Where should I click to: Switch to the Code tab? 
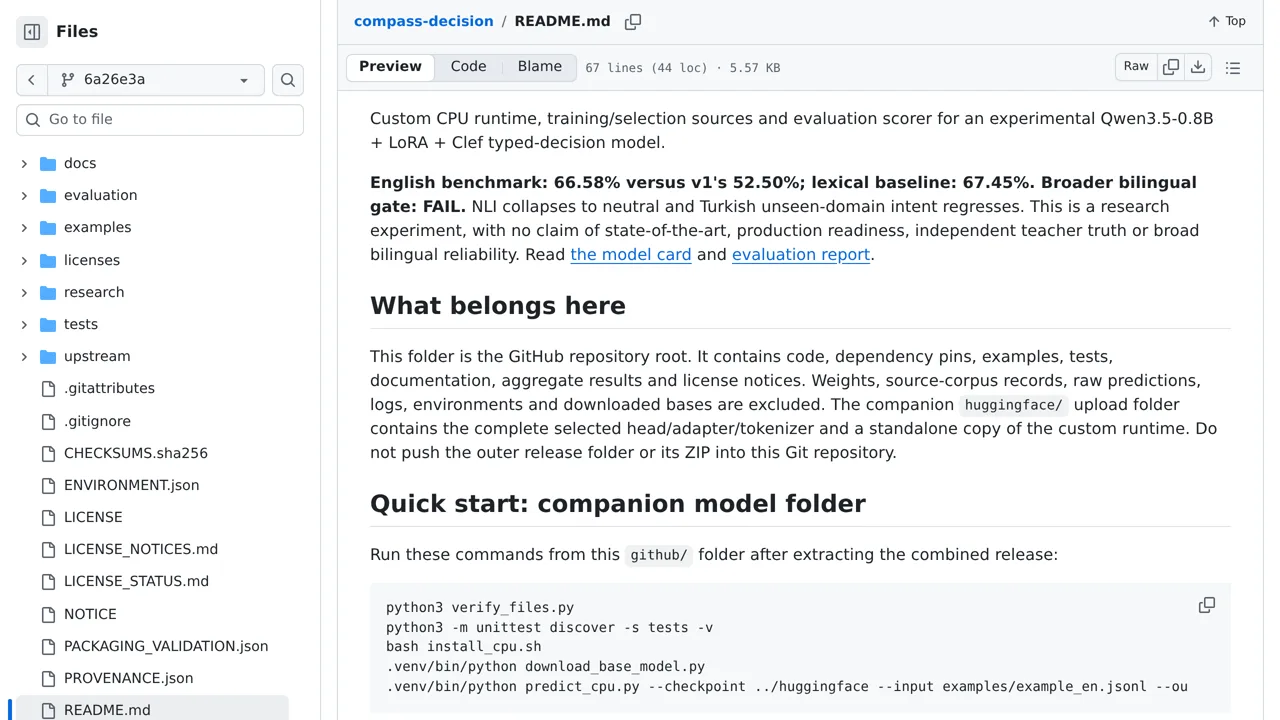[468, 67]
